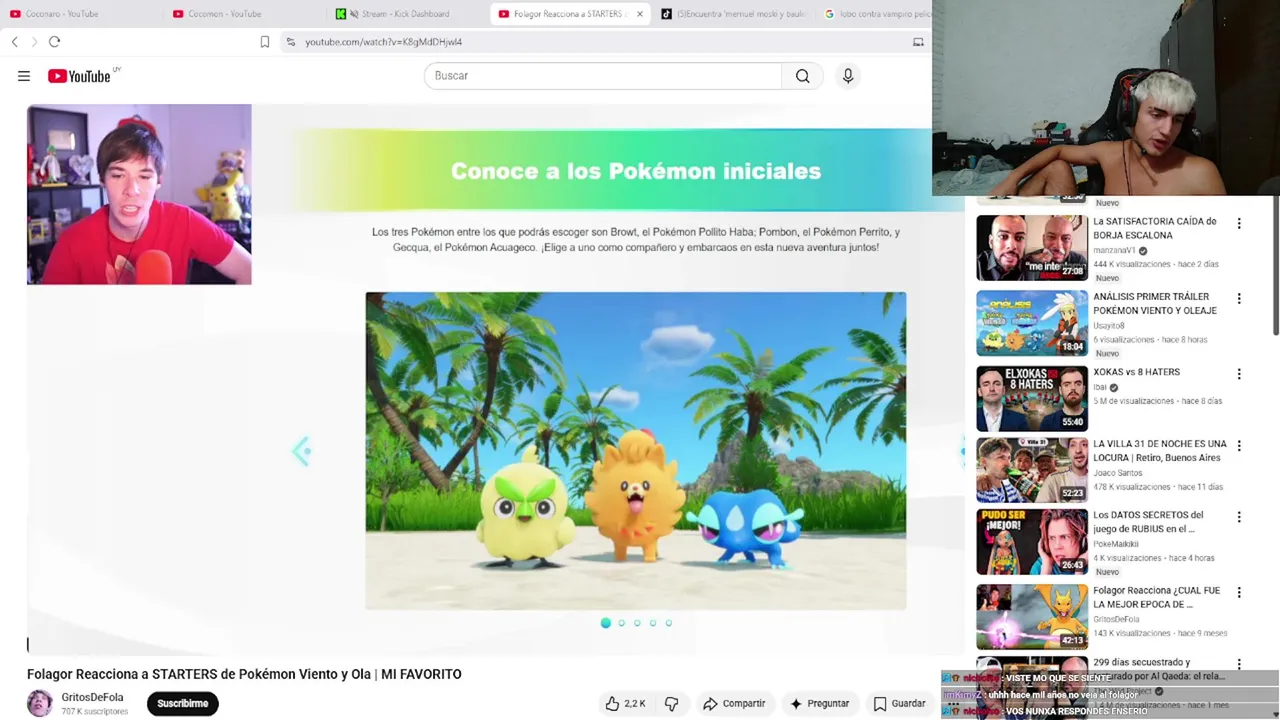Dislike the video

click(672, 704)
